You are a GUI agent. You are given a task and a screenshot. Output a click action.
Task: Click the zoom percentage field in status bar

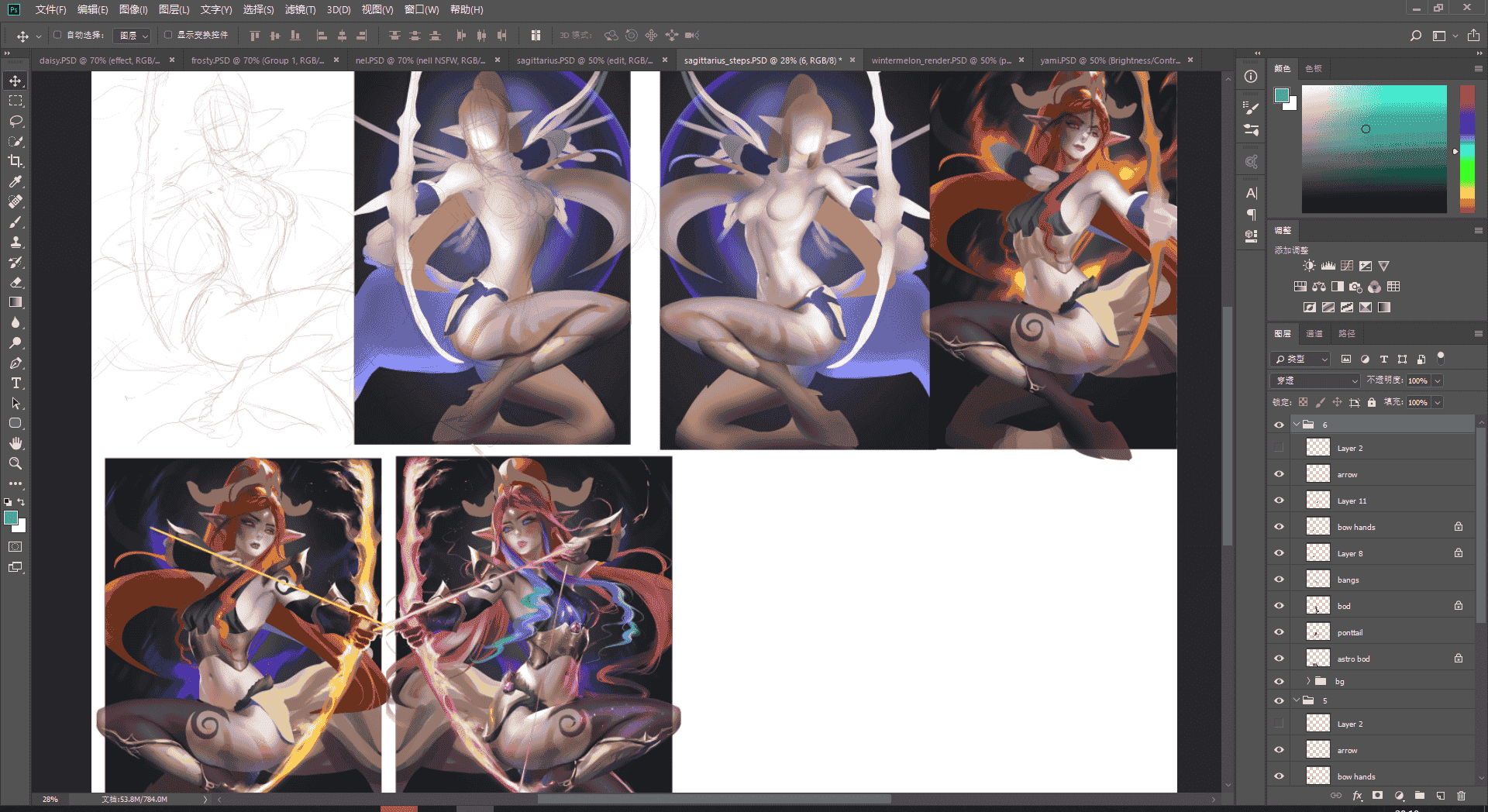tap(50, 799)
